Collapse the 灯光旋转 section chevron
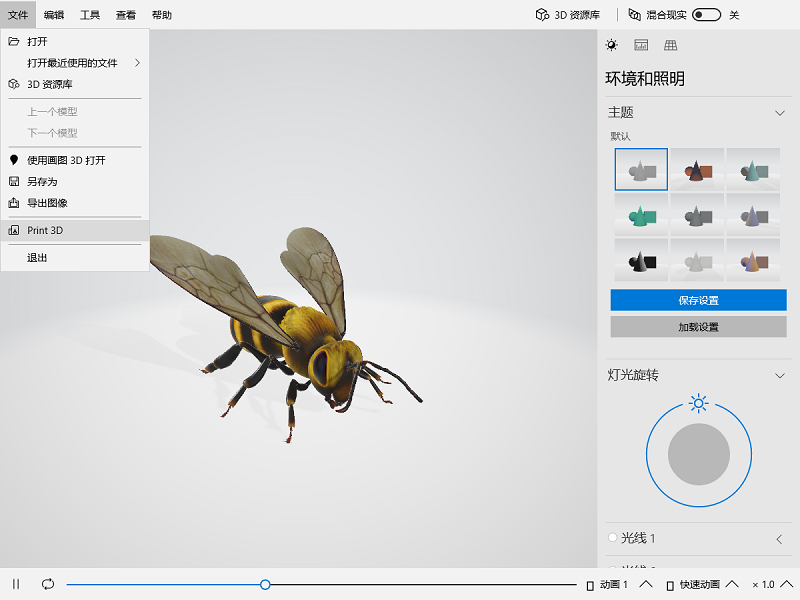 (780, 376)
